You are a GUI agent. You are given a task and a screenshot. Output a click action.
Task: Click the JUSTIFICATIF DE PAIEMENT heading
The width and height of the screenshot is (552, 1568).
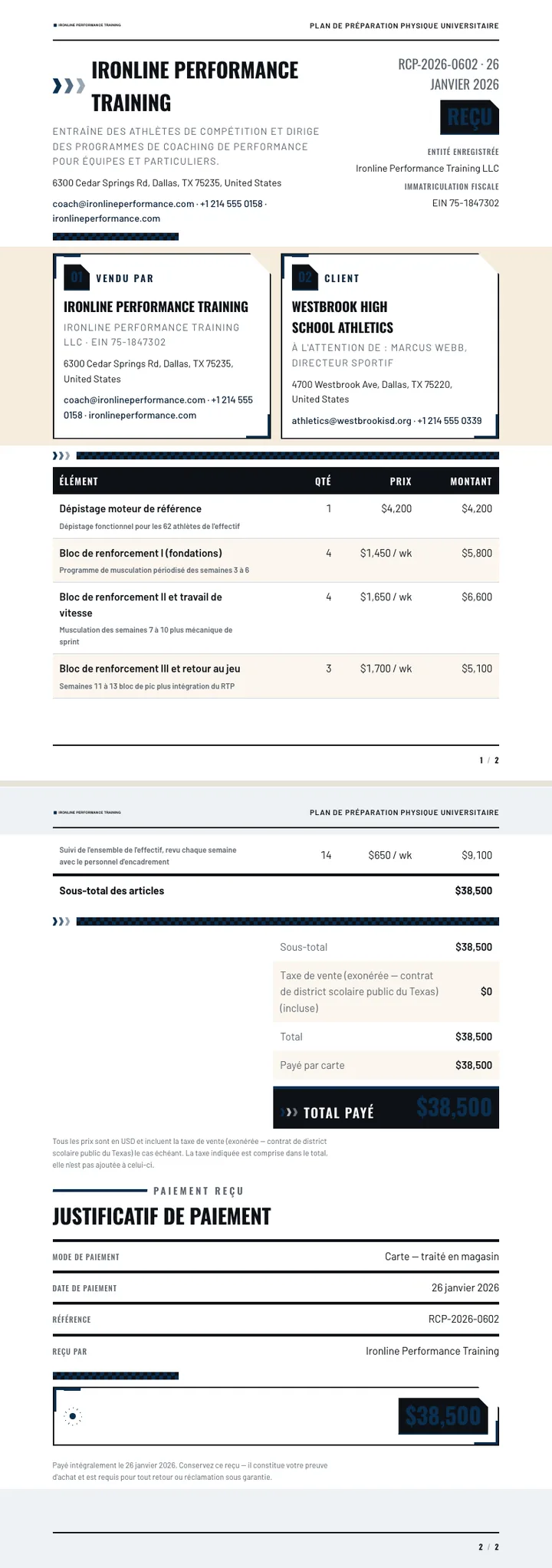pyautogui.click(x=162, y=1217)
